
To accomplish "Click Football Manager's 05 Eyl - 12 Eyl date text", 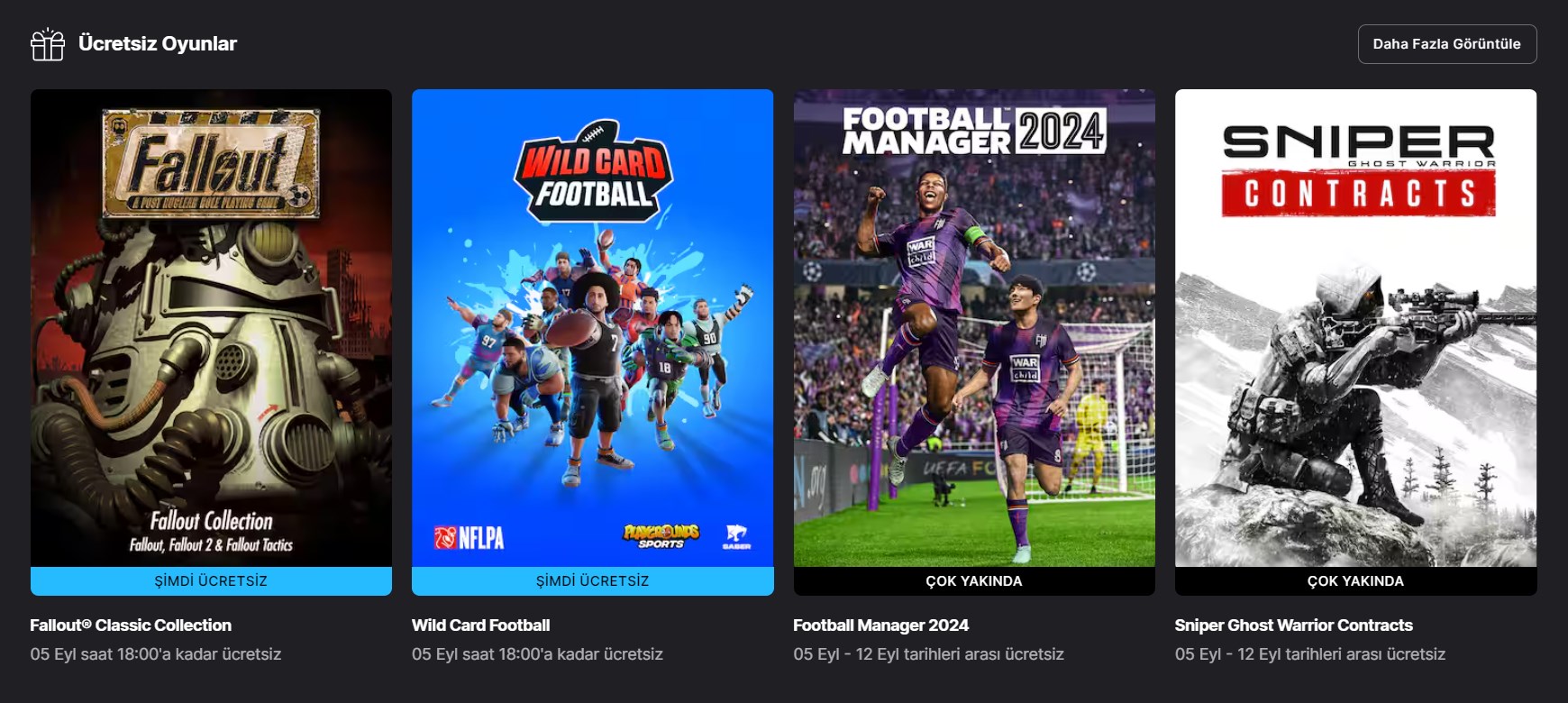I will 928,654.
